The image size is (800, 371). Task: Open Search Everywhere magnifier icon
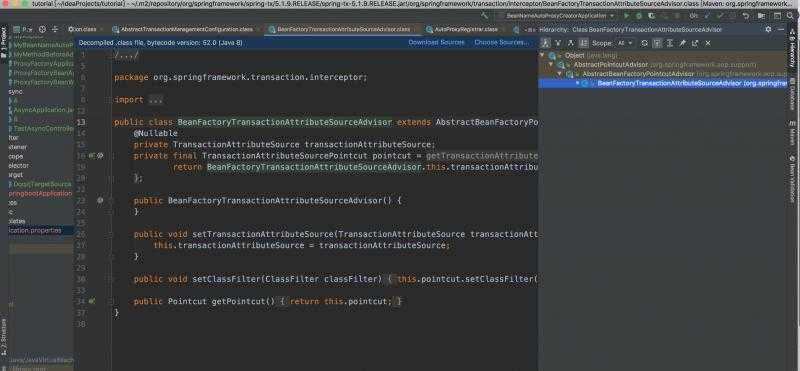tap(790, 16)
